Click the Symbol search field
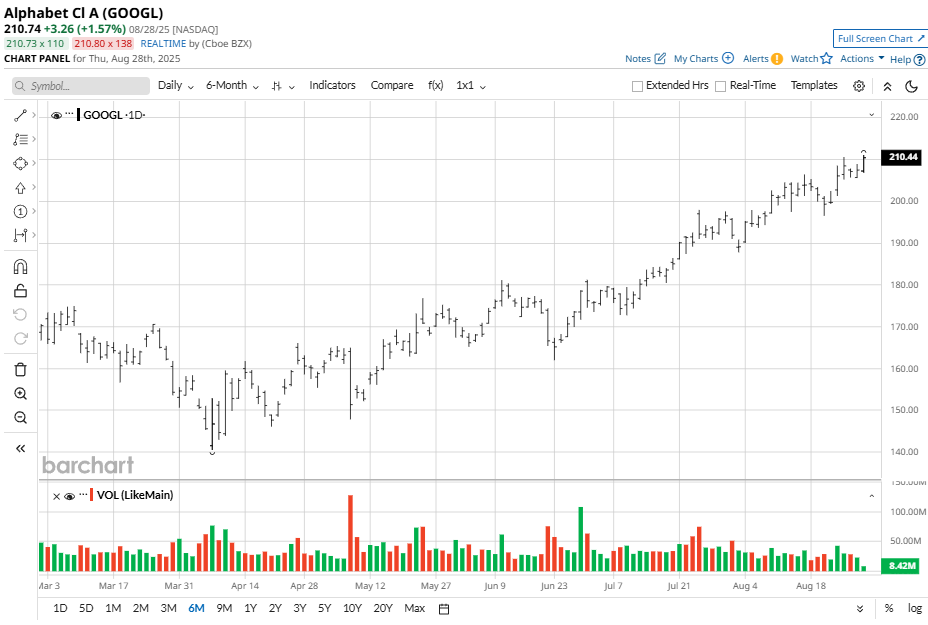This screenshot has width=928, height=625. 81,86
